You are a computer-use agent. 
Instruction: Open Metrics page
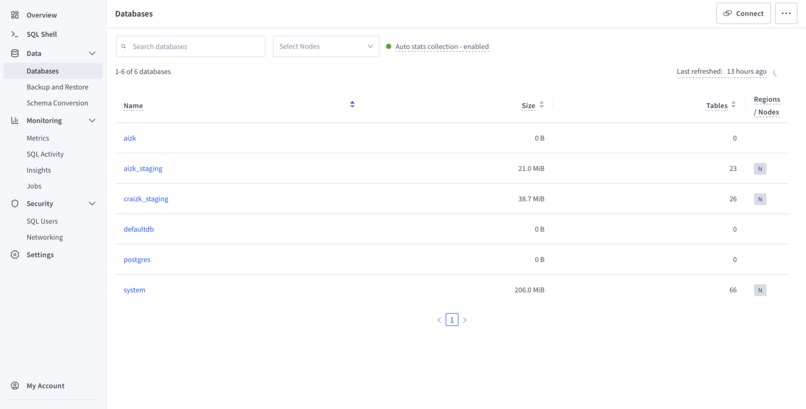coord(38,138)
